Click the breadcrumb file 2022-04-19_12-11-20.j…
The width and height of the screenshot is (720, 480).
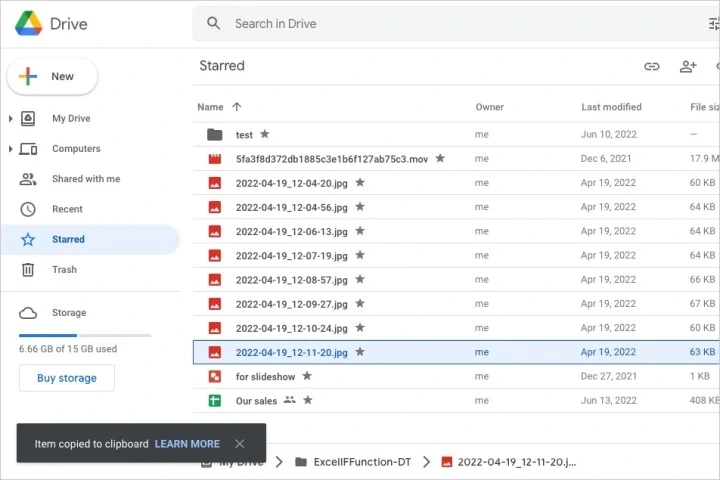click(x=517, y=462)
